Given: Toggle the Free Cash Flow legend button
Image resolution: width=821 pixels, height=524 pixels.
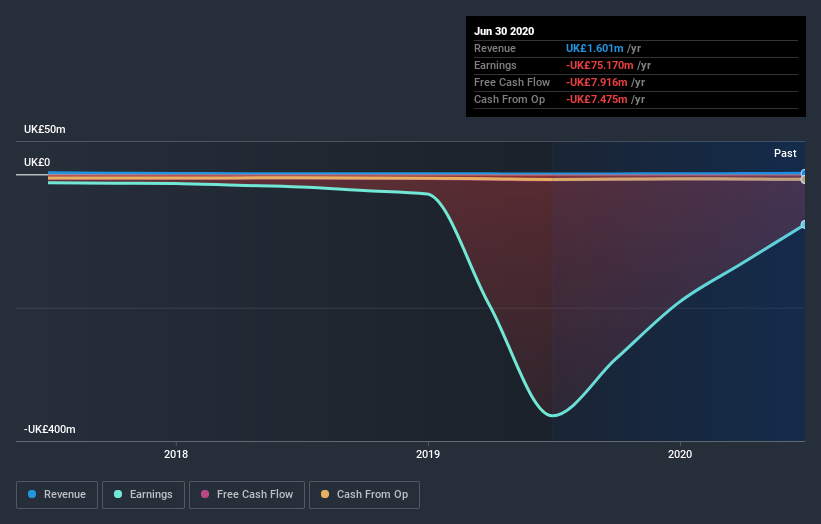Looking at the screenshot, I should (x=247, y=495).
